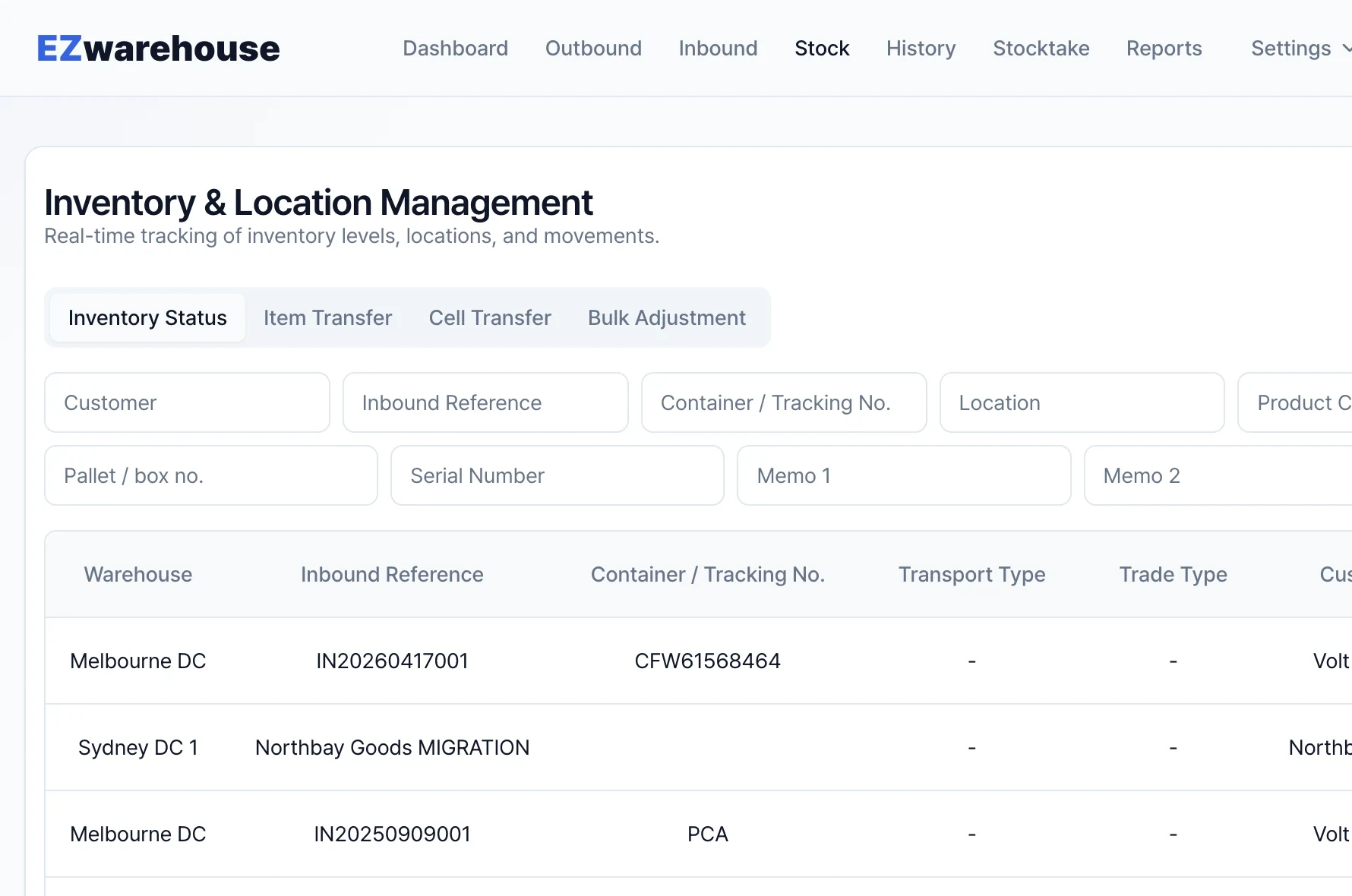This screenshot has height=896, width=1352.
Task: Select the IN20250909001 reference cell
Action: click(392, 834)
